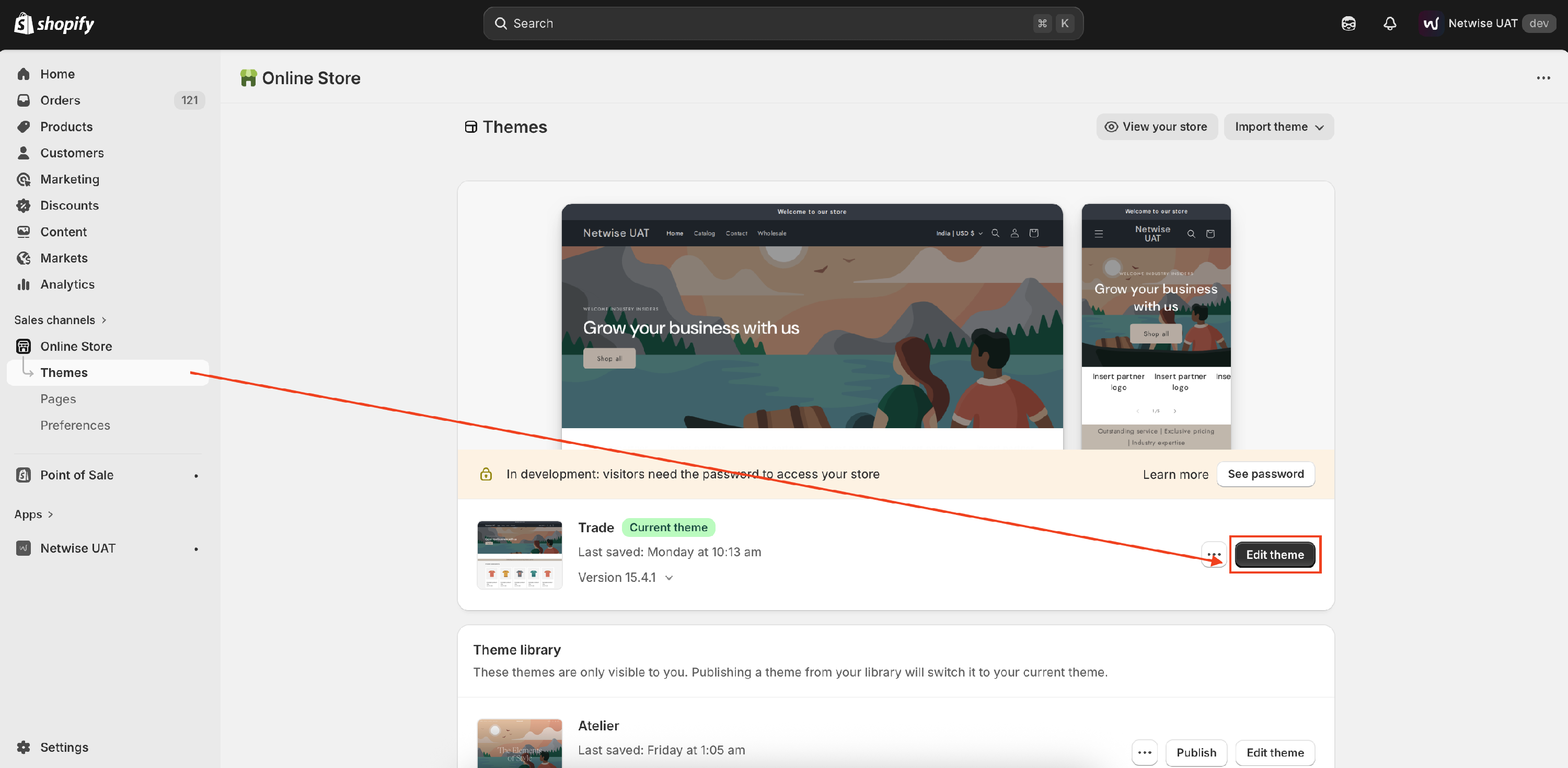Click the Analytics icon in sidebar

click(x=24, y=284)
